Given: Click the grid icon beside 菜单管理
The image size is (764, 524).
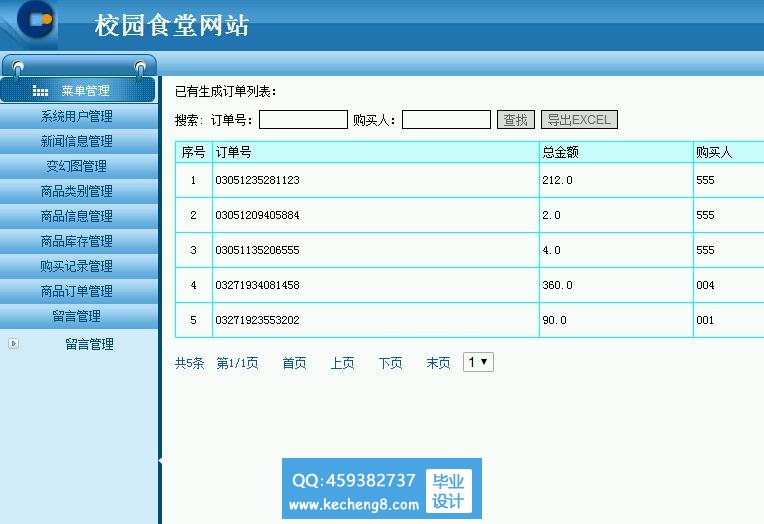Looking at the screenshot, I should click(40, 91).
